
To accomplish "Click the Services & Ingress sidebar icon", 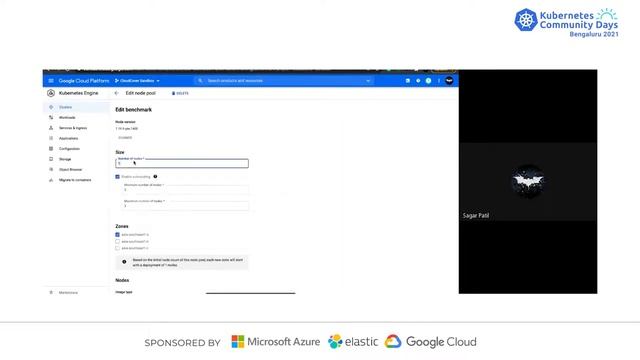I will [x=51, y=128].
